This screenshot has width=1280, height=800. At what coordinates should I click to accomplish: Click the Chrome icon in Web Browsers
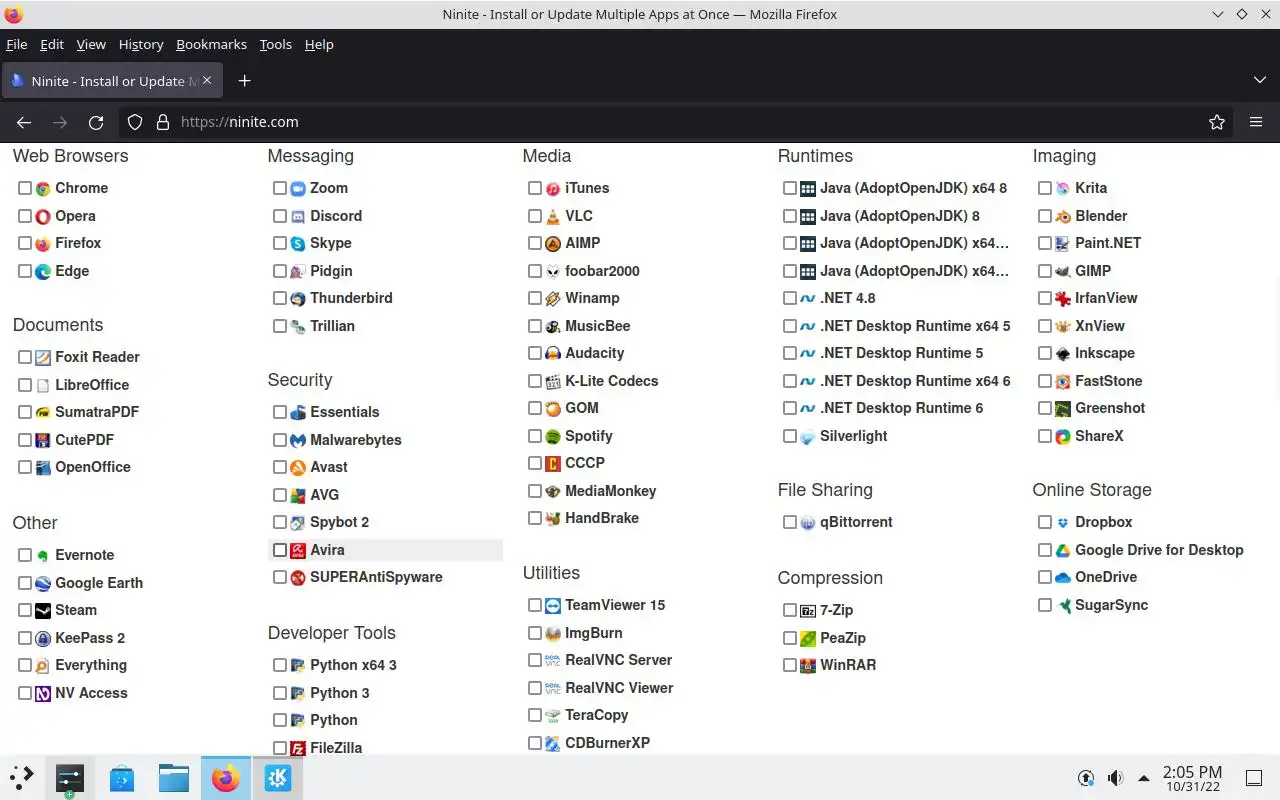[x=43, y=188]
